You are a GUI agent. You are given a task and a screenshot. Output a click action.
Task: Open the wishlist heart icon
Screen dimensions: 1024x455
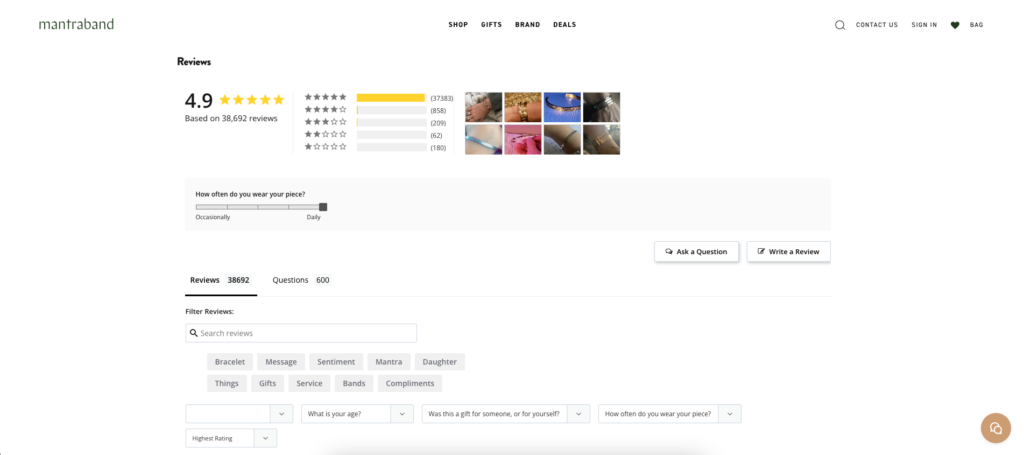[954, 25]
